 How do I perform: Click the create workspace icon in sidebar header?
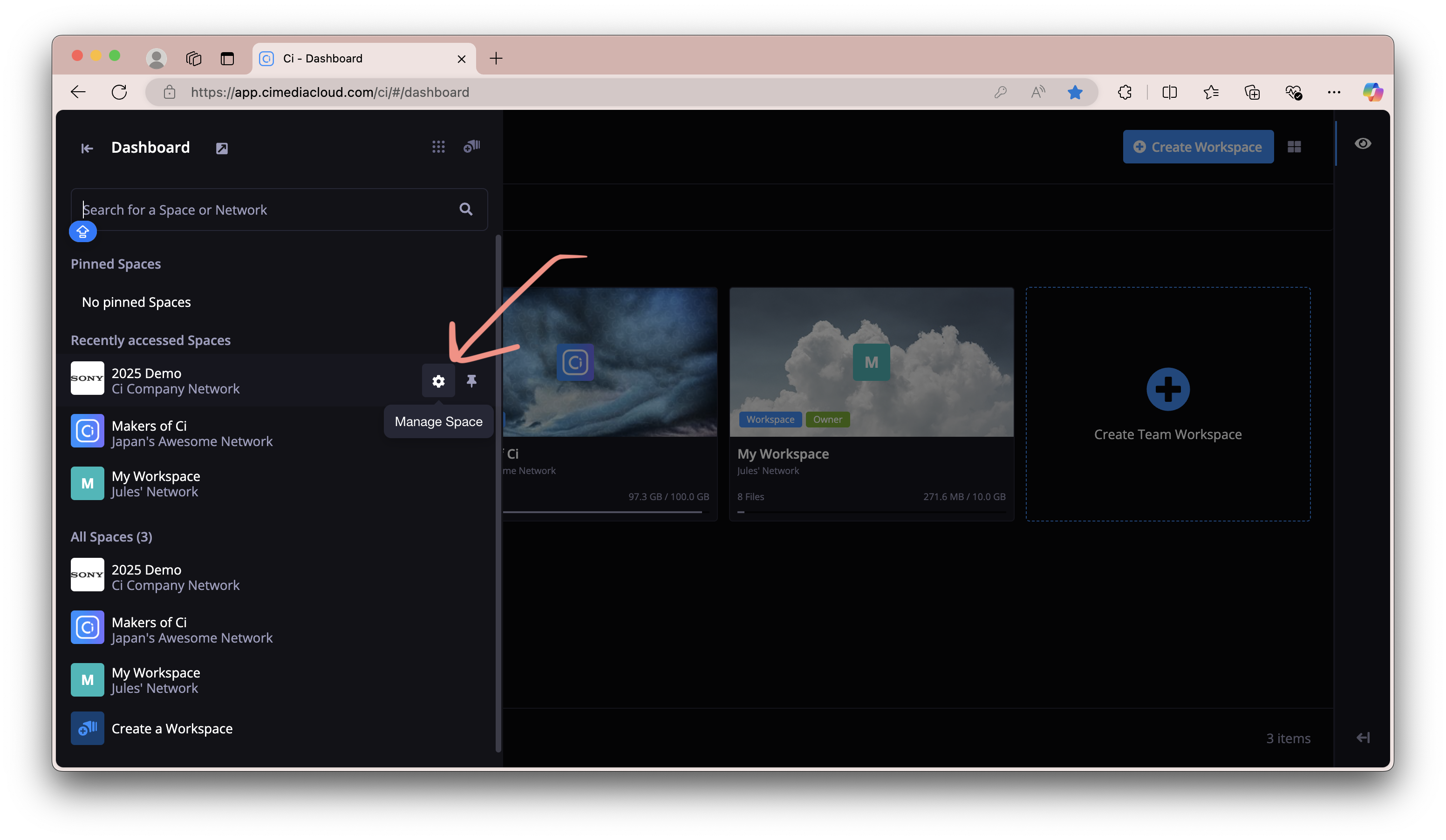tap(471, 146)
